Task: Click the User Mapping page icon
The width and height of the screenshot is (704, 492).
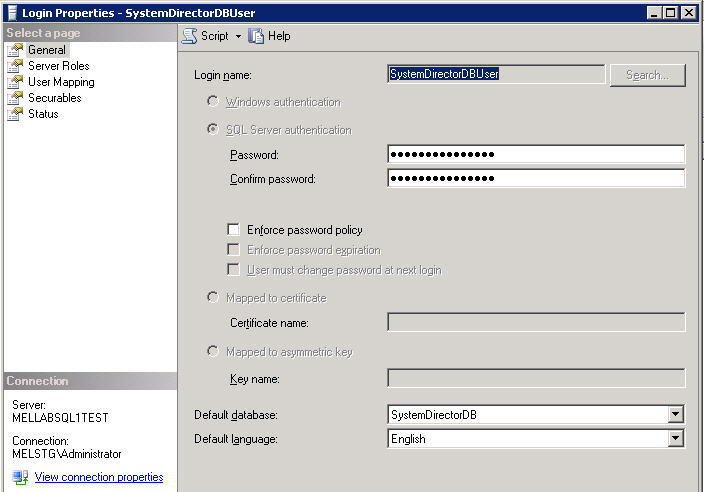Action: 15,82
